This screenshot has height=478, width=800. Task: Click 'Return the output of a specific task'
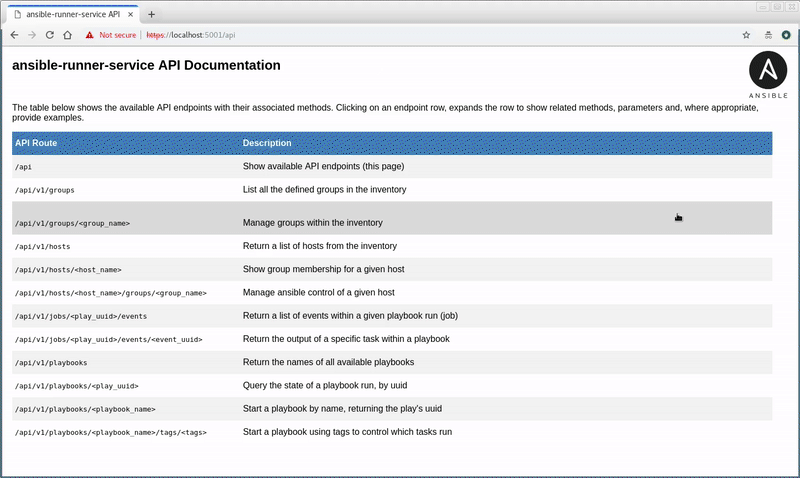click(x=346, y=339)
